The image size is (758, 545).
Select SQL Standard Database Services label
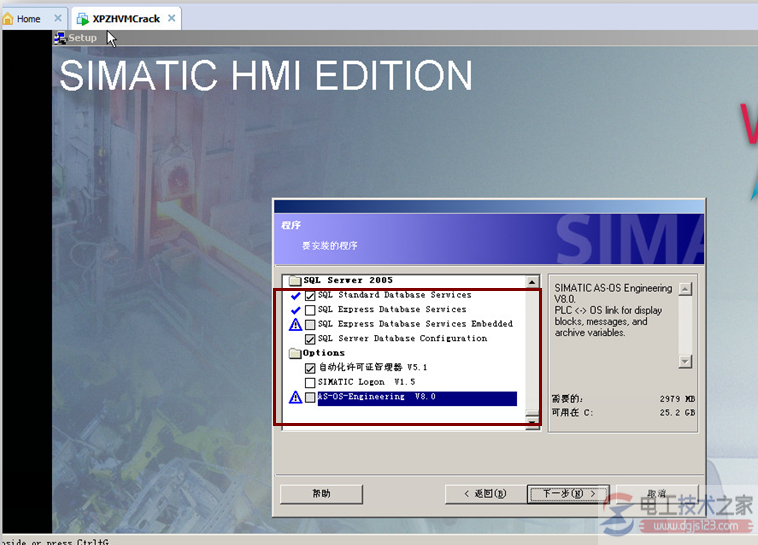tap(394, 295)
